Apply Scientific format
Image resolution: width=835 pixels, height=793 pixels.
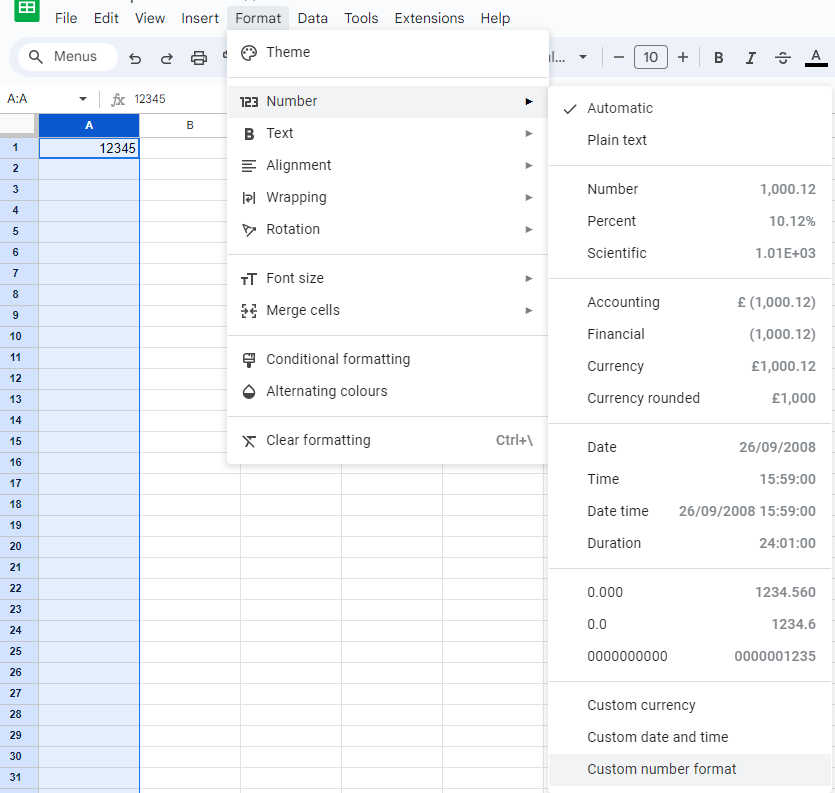click(x=690, y=253)
